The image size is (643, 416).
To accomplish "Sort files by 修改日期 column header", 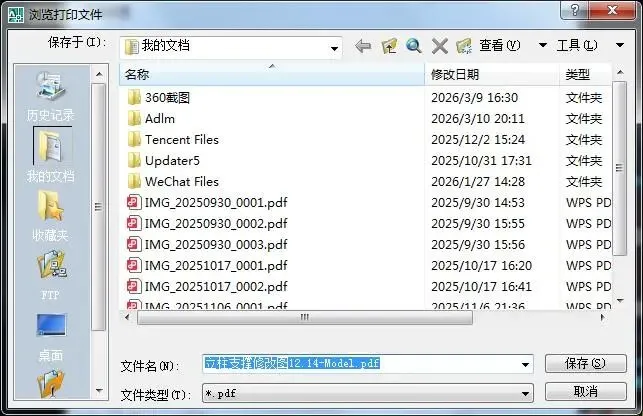I will (x=492, y=75).
